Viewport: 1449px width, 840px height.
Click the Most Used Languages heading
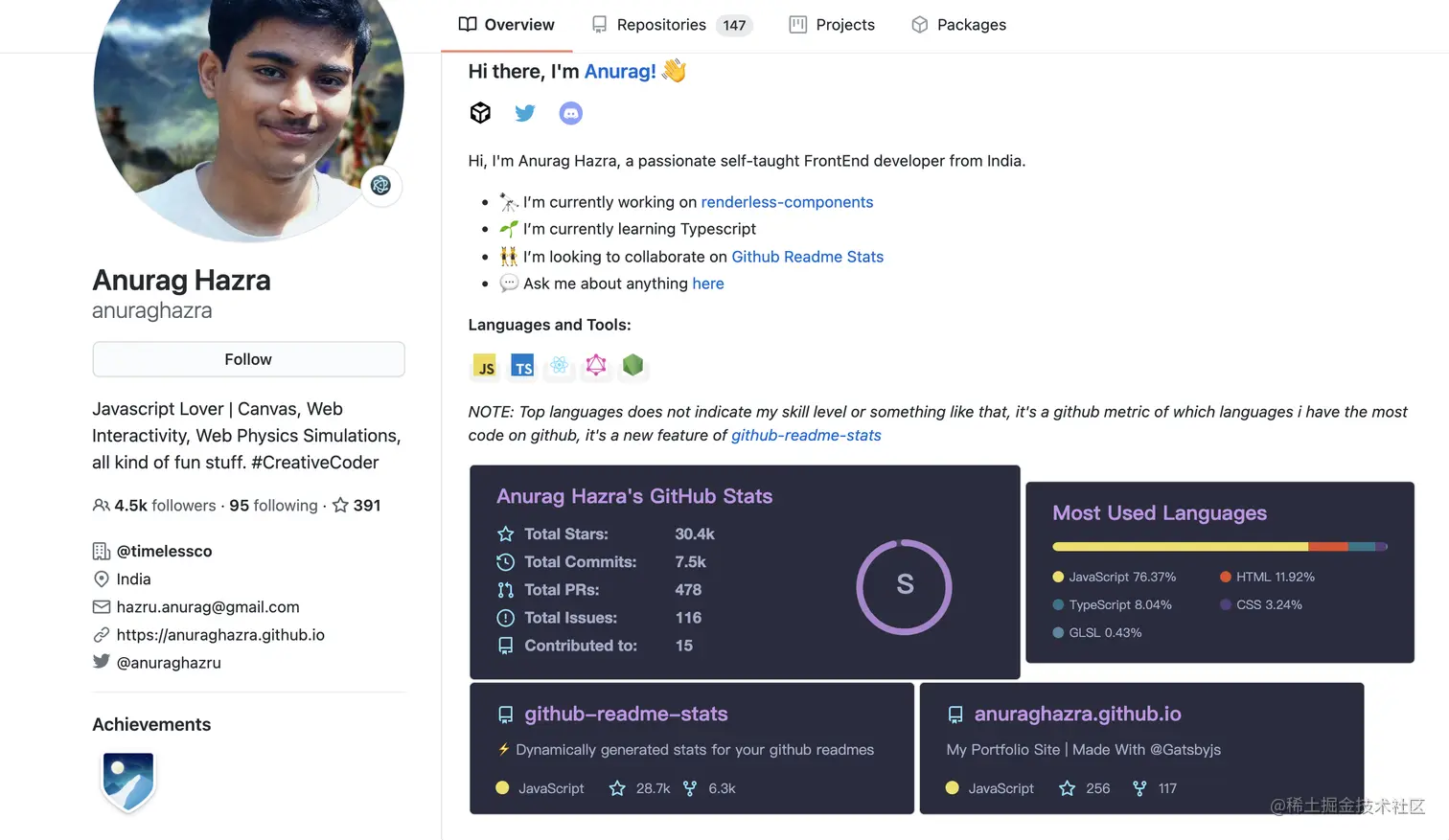tap(1160, 512)
